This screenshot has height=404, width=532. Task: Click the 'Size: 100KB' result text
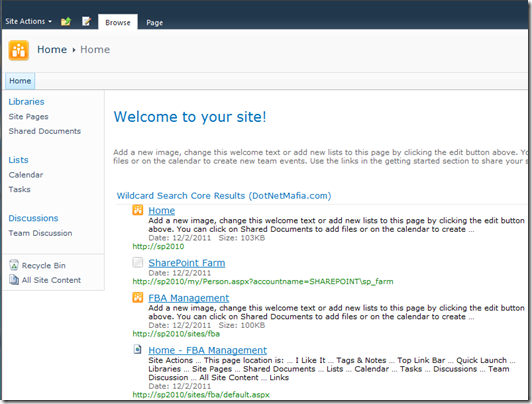(x=242, y=325)
